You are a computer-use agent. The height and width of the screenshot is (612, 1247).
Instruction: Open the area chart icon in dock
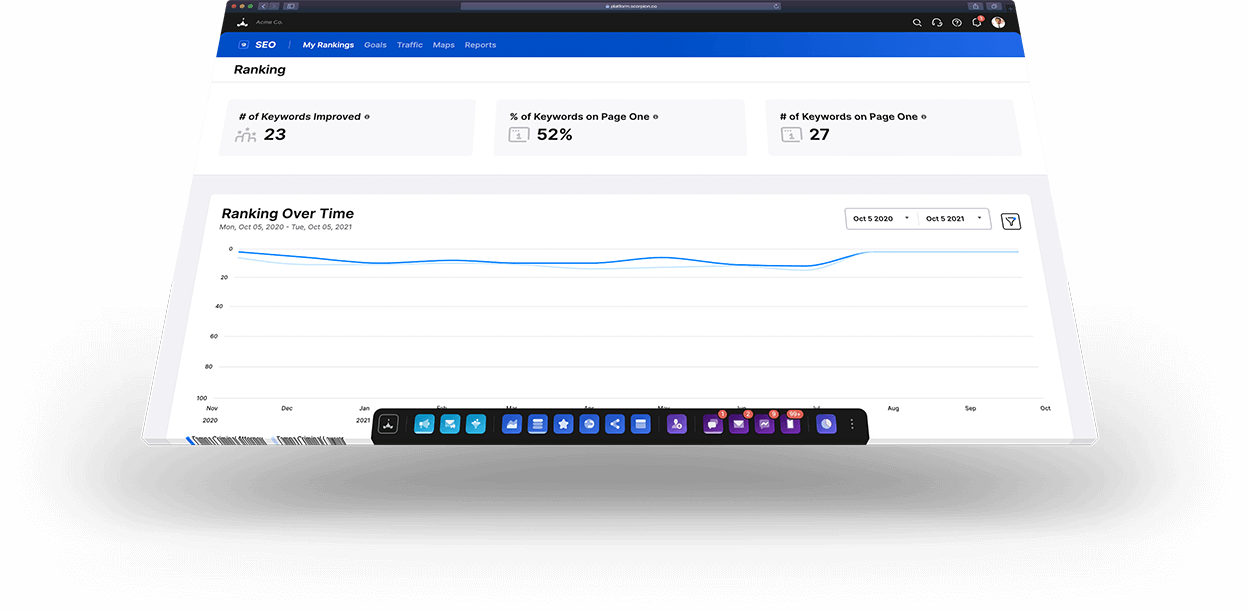(x=511, y=424)
